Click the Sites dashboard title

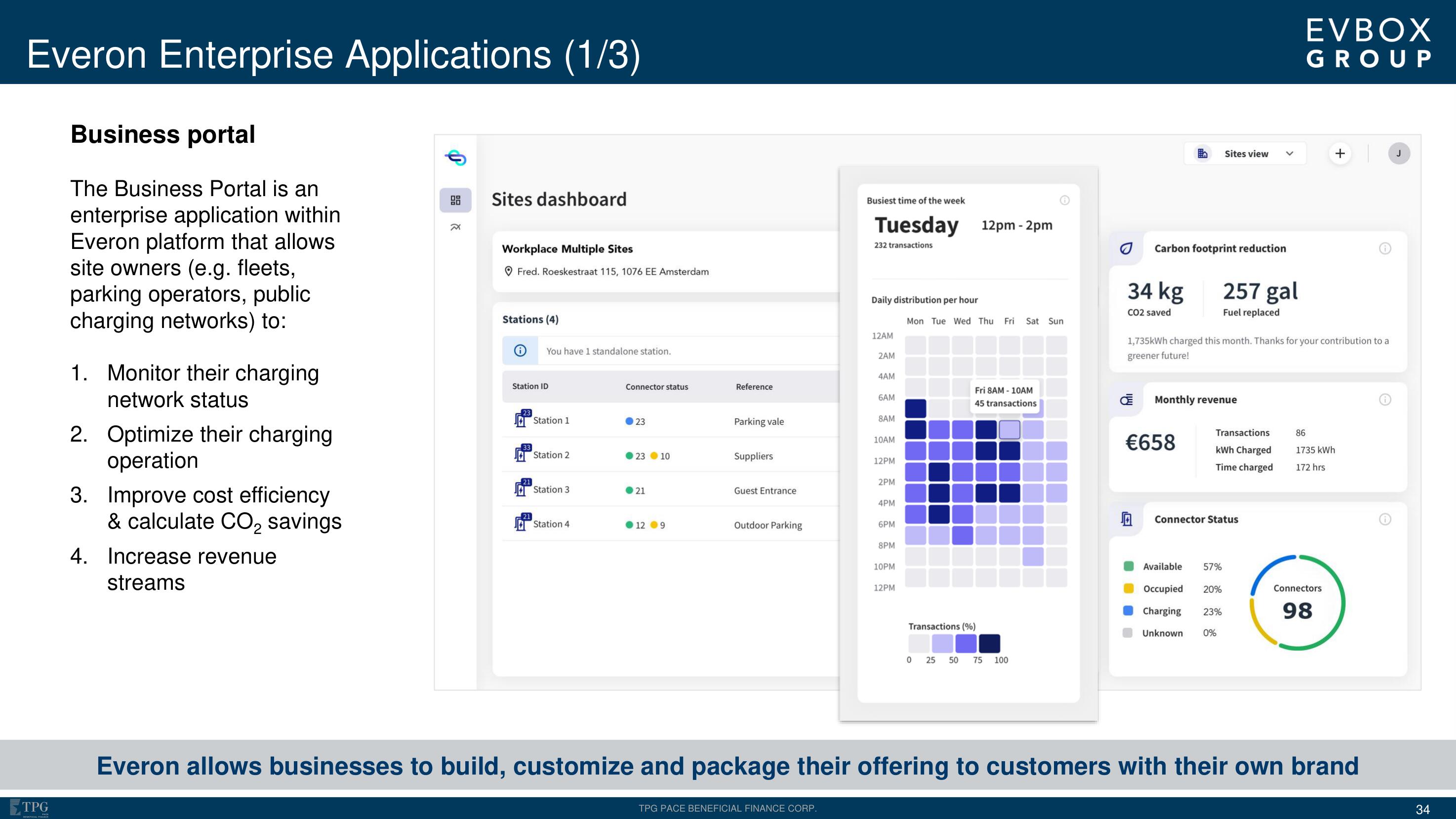coord(559,199)
